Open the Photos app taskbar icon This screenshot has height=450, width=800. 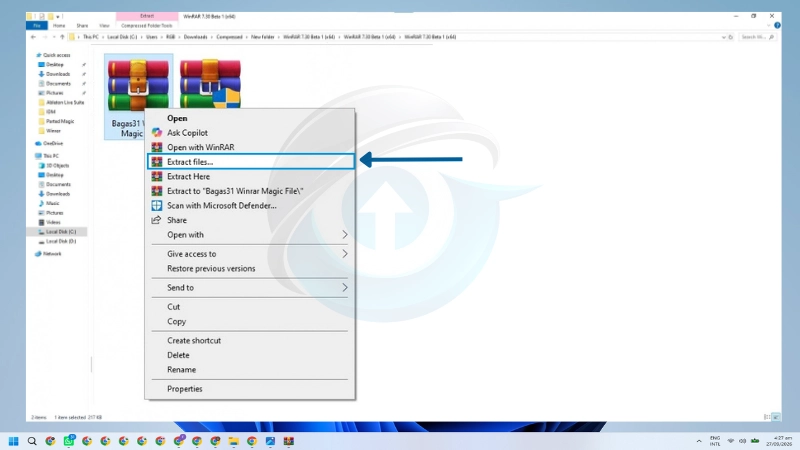(x=270, y=441)
